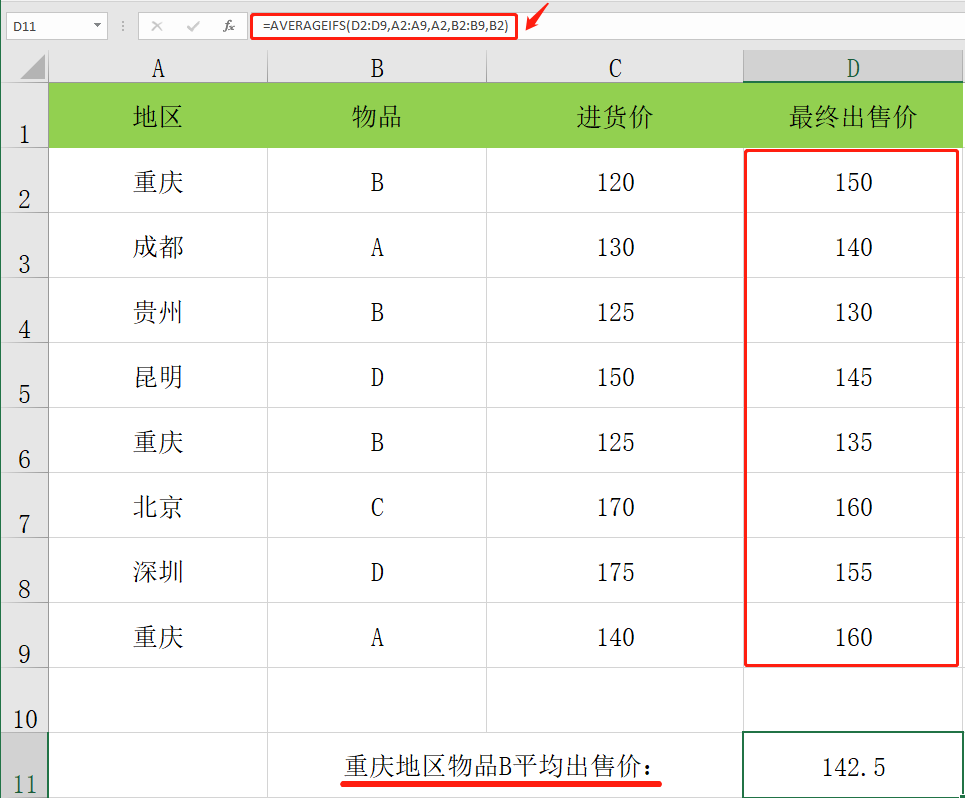Select cell A5 containing 昆明

pyautogui.click(x=158, y=376)
